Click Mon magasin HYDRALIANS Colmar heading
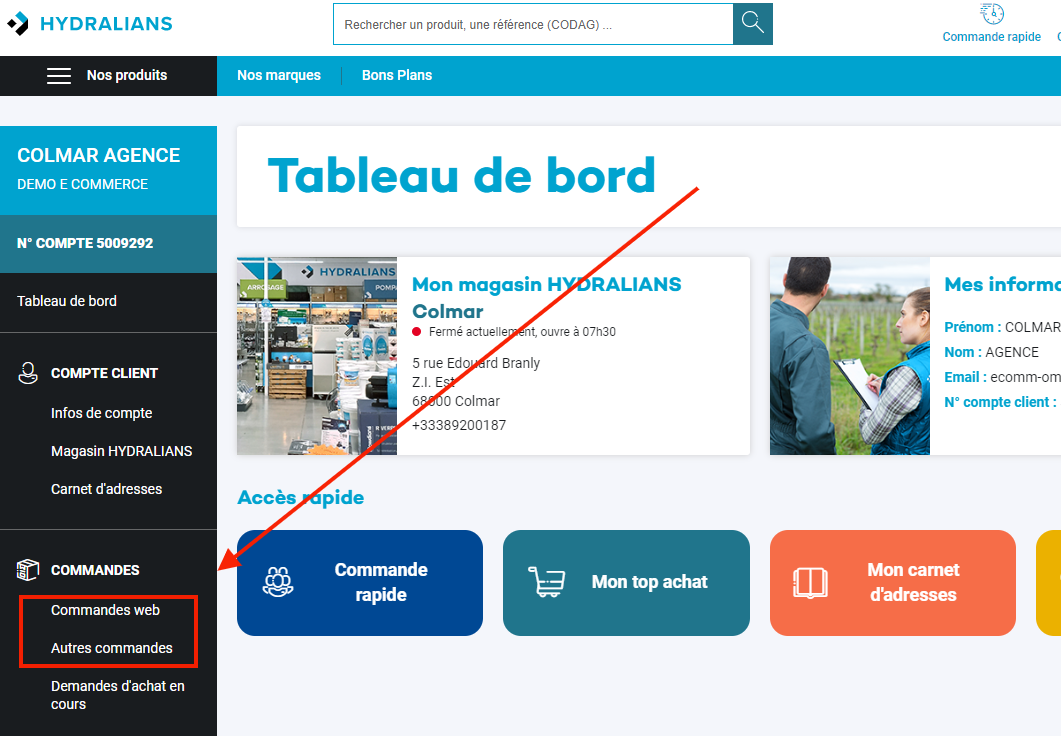Viewport: 1061px width, 736px height. (x=546, y=298)
